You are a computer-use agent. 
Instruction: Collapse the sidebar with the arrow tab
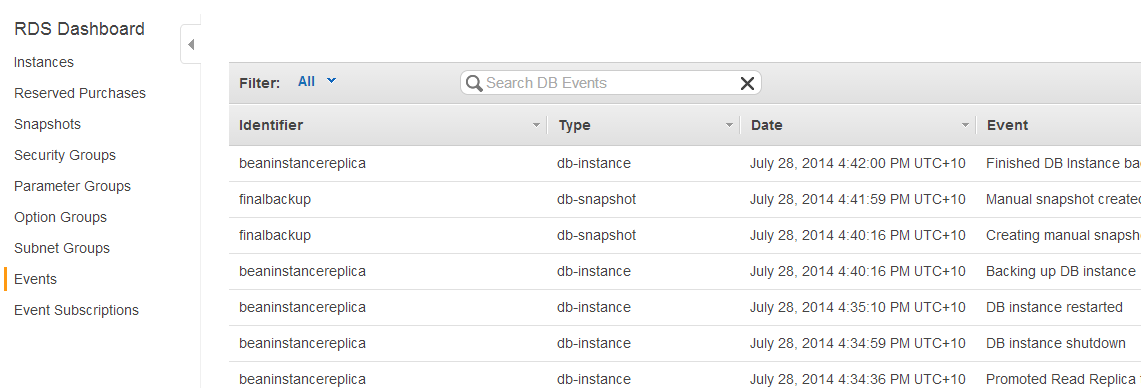191,45
